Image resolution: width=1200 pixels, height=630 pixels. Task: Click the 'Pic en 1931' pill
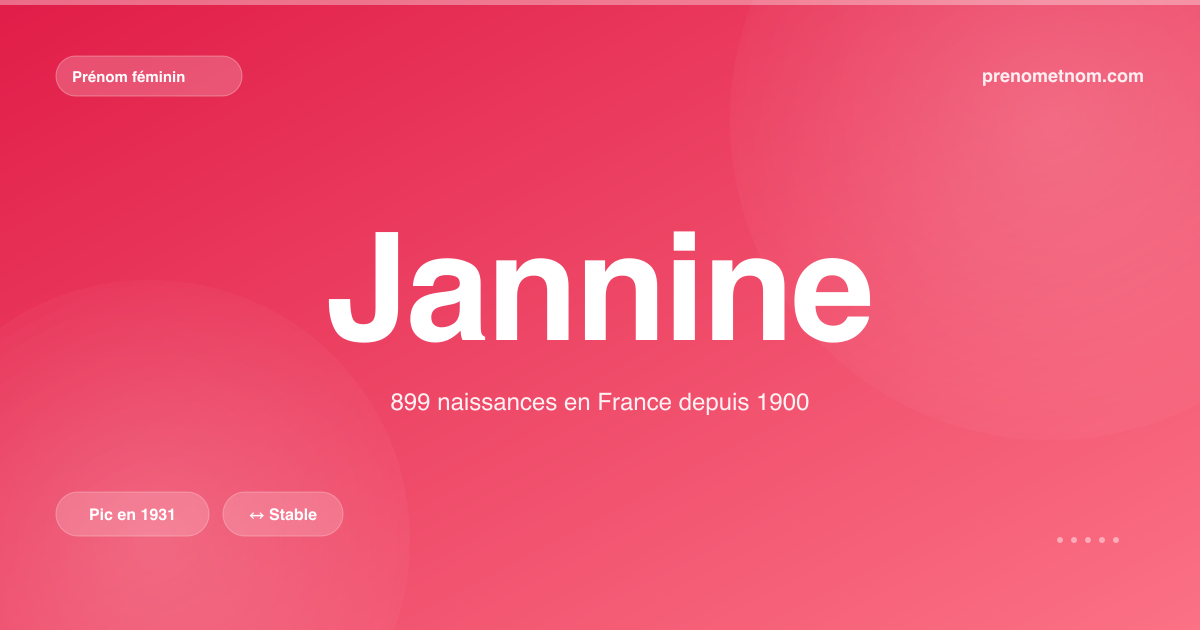tap(132, 514)
